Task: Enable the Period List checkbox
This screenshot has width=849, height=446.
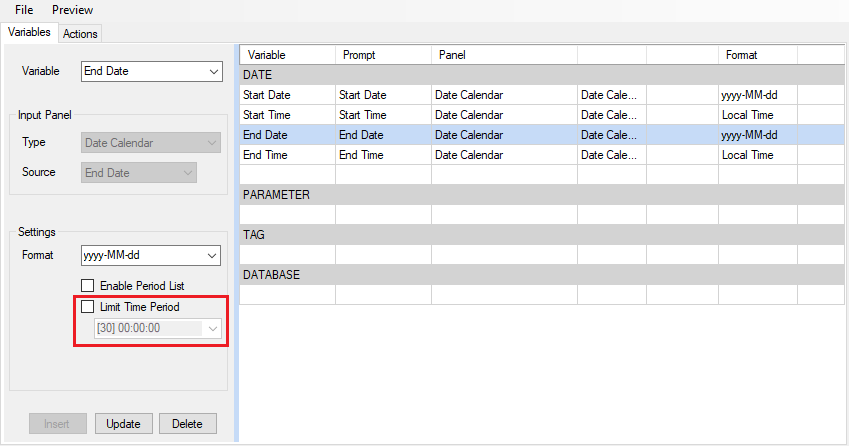Action: click(88, 287)
